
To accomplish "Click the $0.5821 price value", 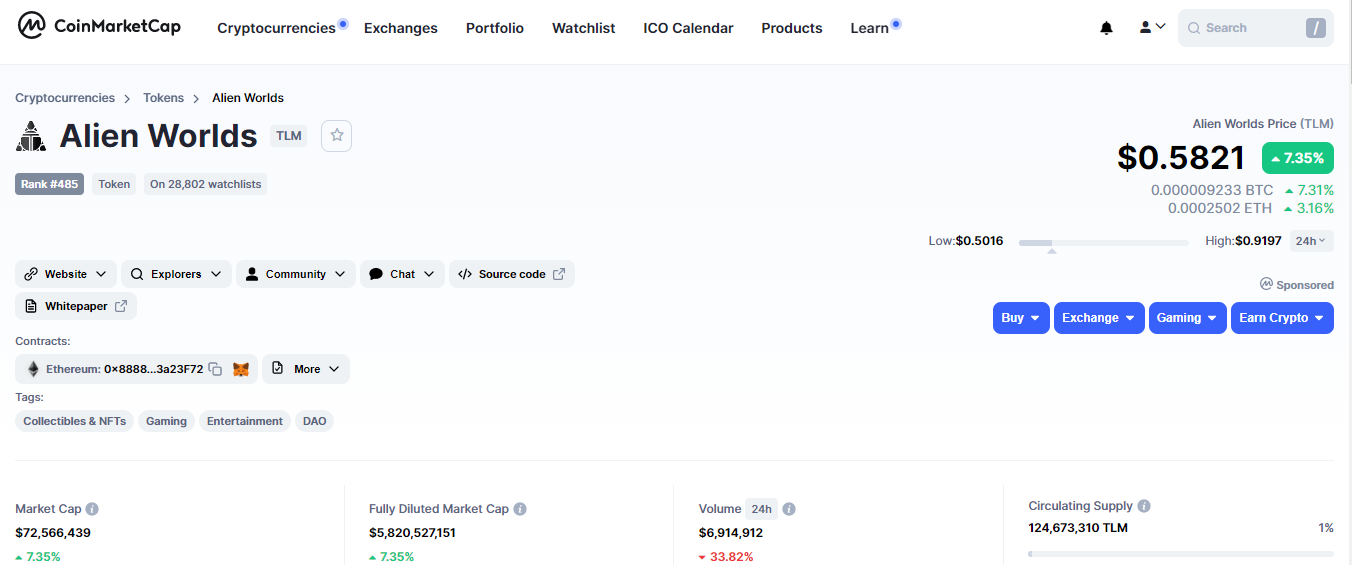I will (x=1181, y=158).
